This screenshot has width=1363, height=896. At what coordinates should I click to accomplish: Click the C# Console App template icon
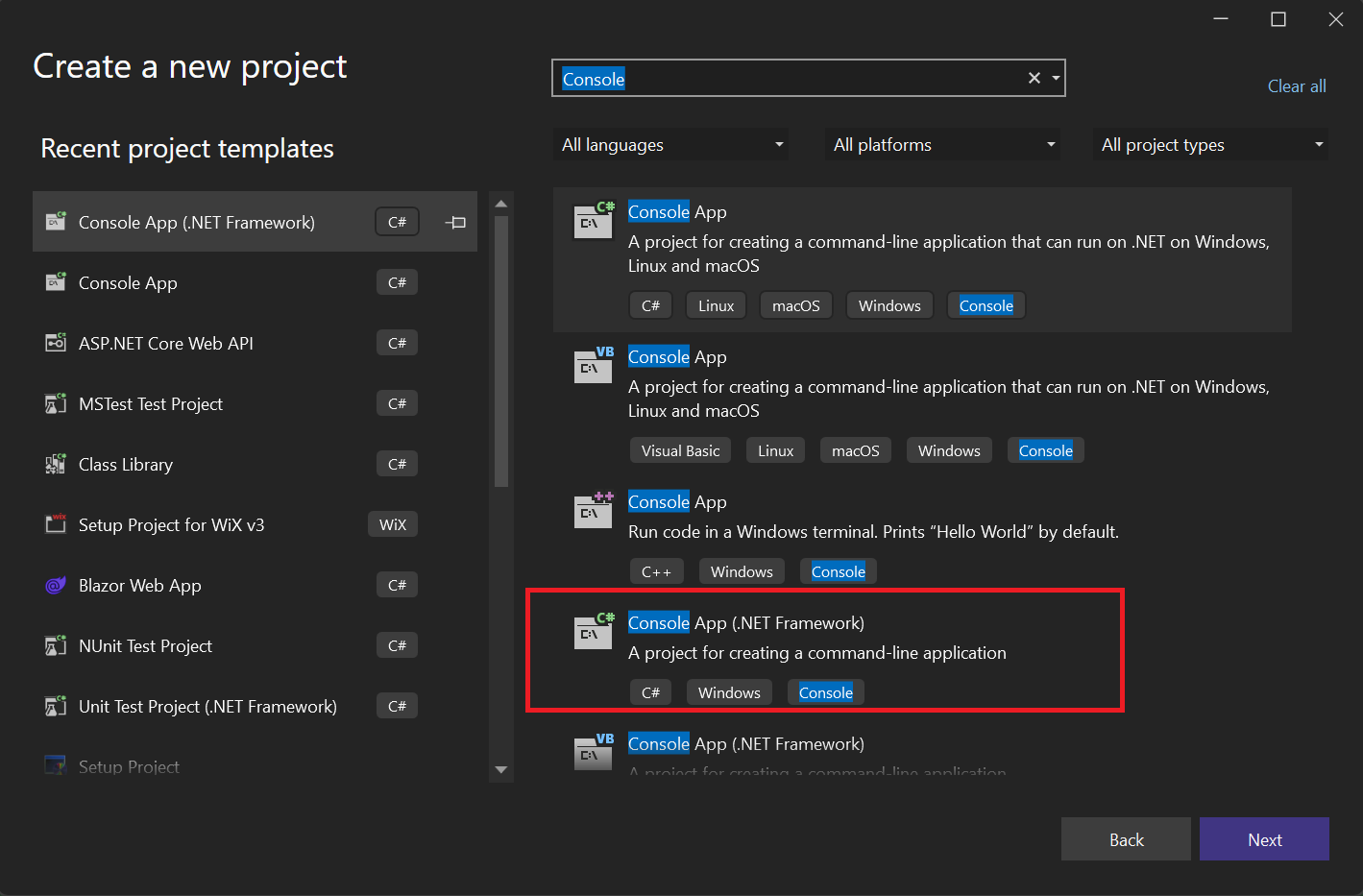point(593,220)
